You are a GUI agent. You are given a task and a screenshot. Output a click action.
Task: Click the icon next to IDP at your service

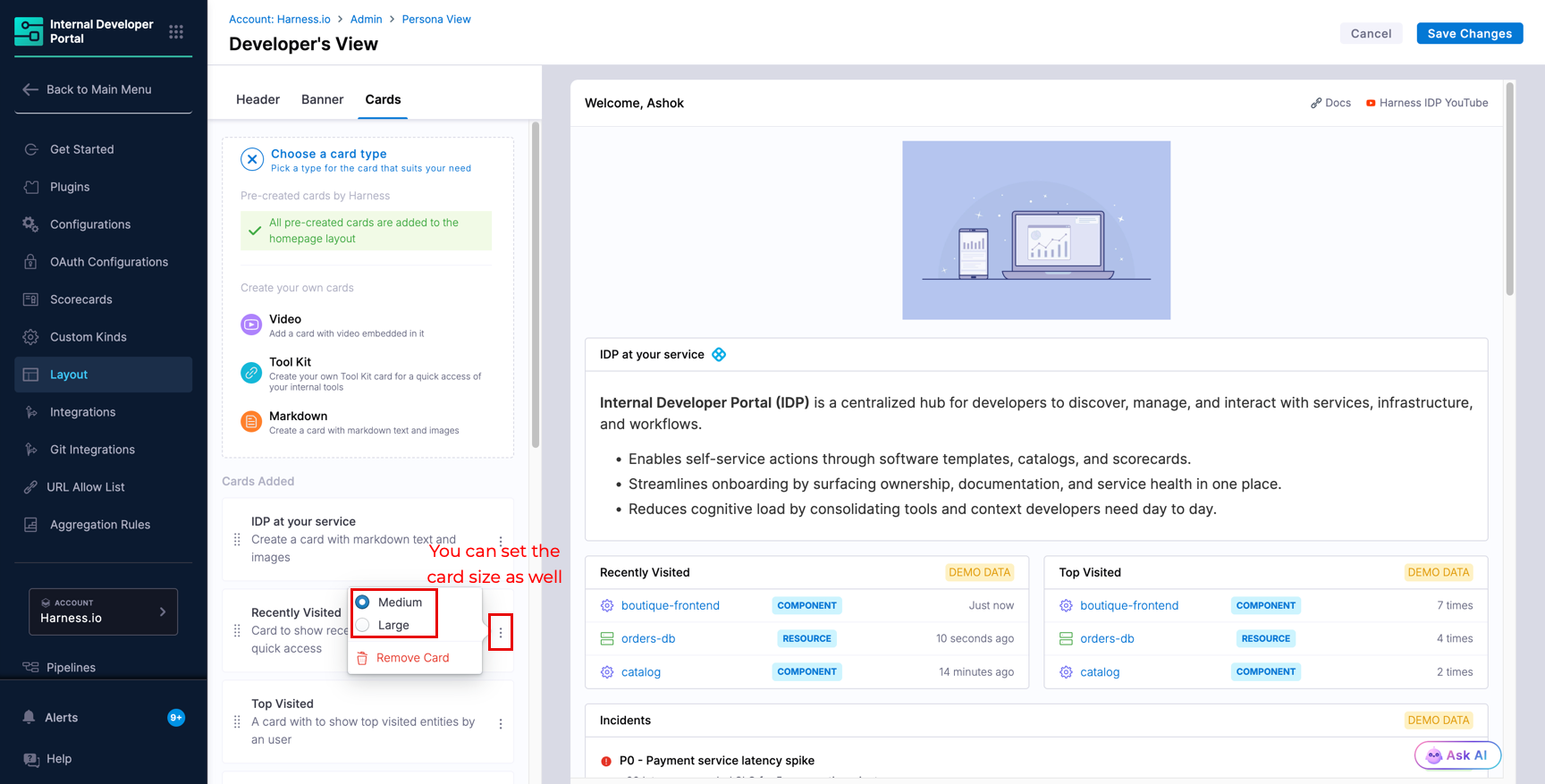719,355
